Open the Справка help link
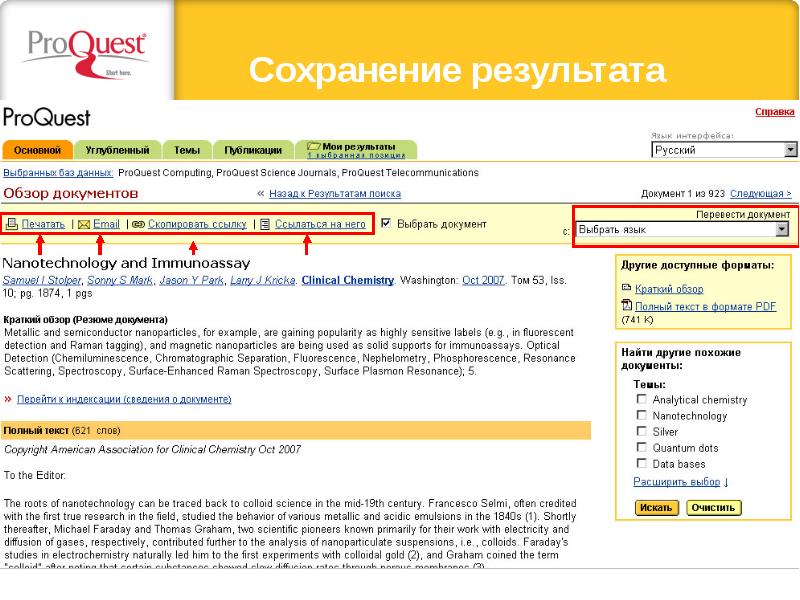800x600 pixels. [x=775, y=111]
